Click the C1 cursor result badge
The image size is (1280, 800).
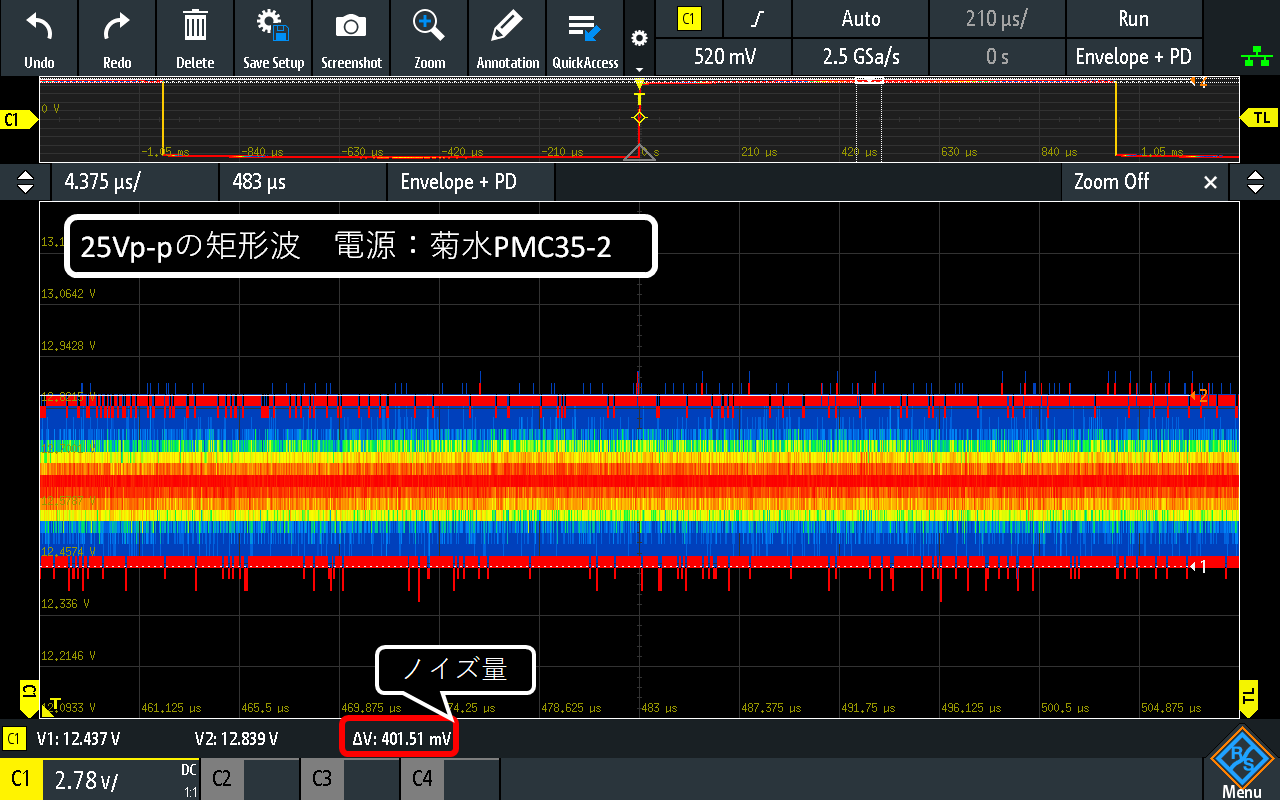click(x=14, y=739)
